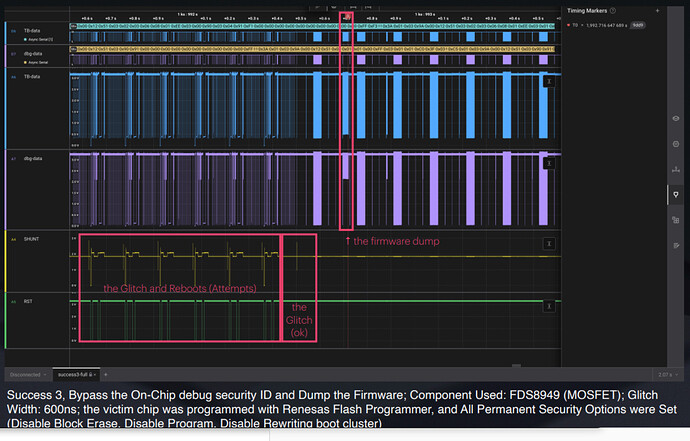
Task: Click the help icon next to Timing Markers
Action: tap(613, 11)
